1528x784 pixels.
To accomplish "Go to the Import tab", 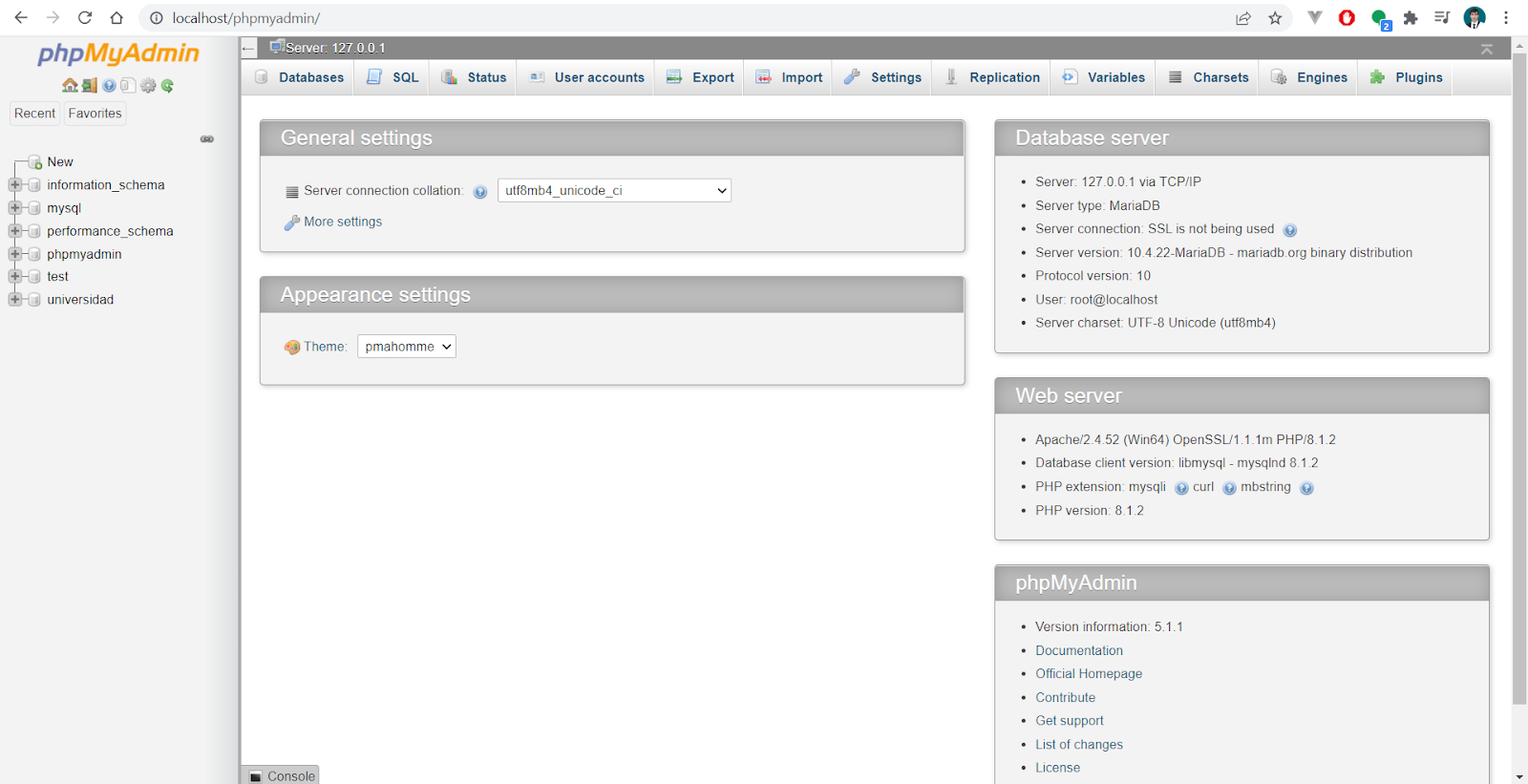I will [789, 77].
